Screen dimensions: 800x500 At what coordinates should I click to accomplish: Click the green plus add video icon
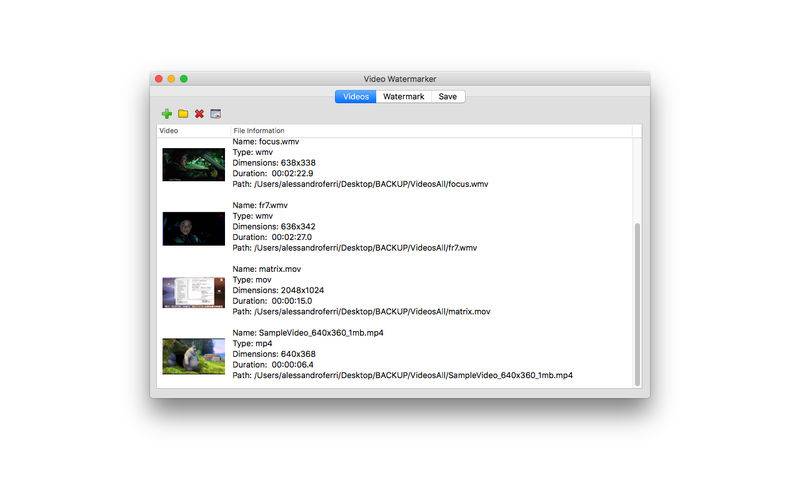(167, 114)
